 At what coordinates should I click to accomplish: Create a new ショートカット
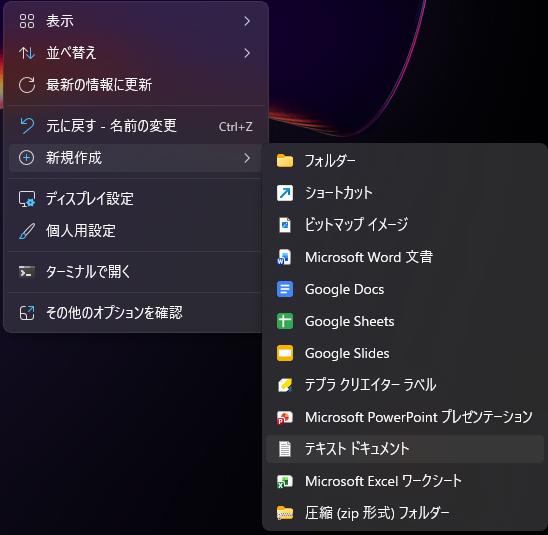(405, 193)
